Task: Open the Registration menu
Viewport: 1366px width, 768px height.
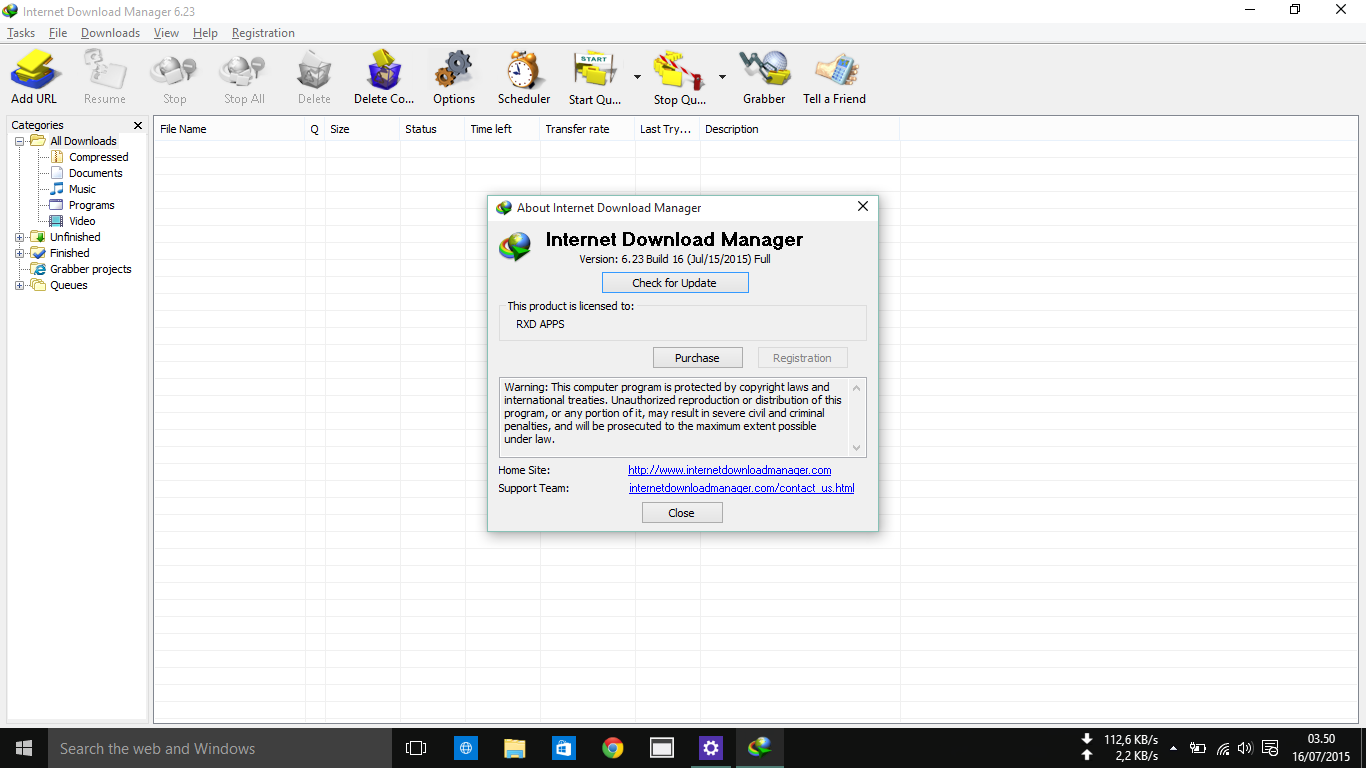Action: pyautogui.click(x=263, y=33)
